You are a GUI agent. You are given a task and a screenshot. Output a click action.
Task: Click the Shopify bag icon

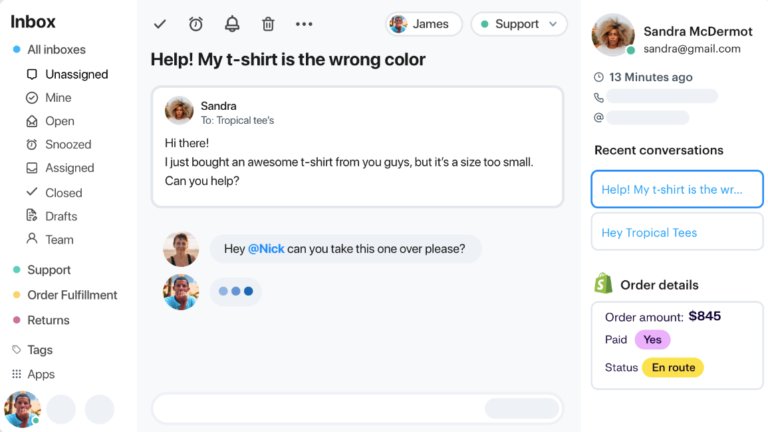[x=603, y=284]
